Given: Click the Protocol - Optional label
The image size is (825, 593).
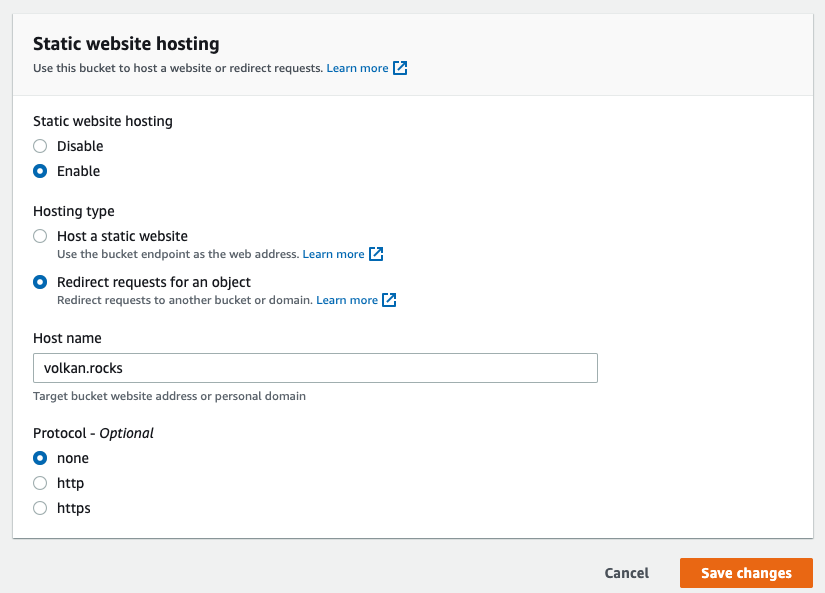Looking at the screenshot, I should coord(93,433).
